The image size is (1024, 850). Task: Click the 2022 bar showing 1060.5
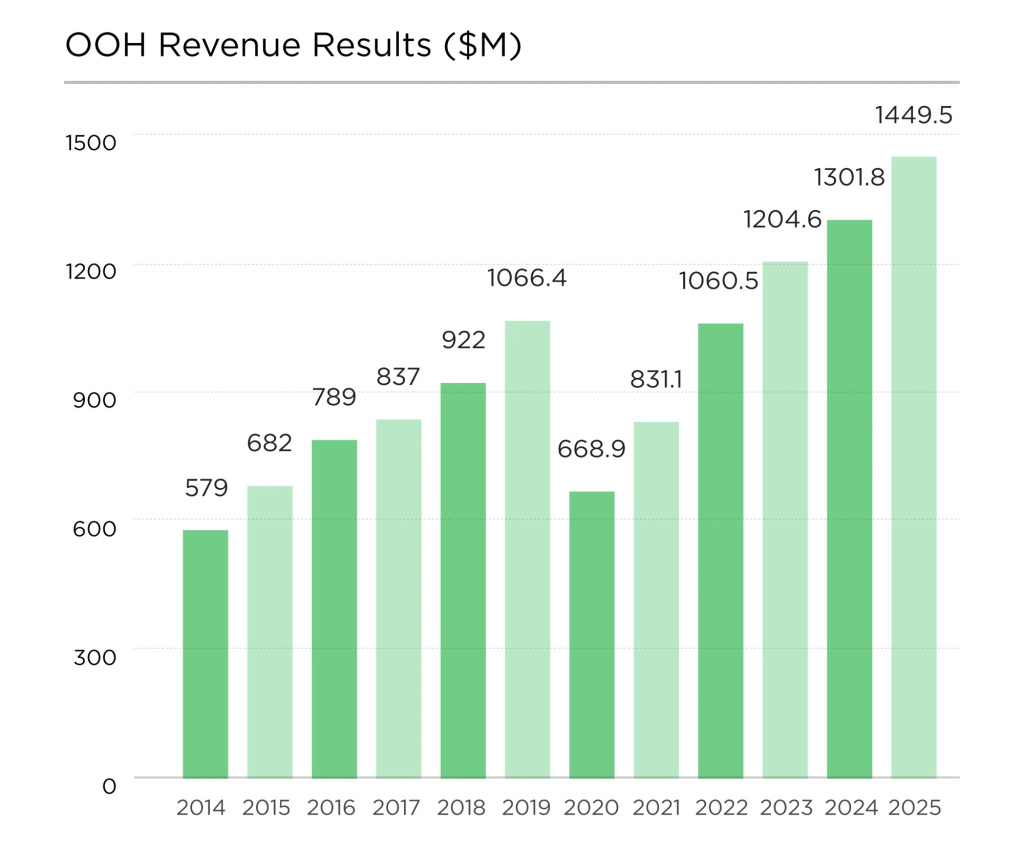[x=722, y=550]
